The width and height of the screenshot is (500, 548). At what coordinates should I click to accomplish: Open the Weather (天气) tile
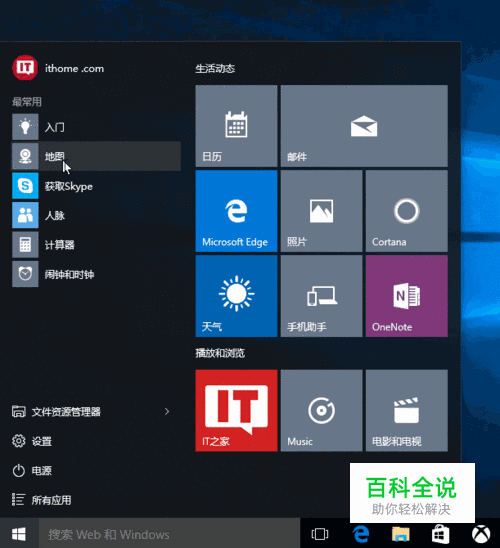236,296
